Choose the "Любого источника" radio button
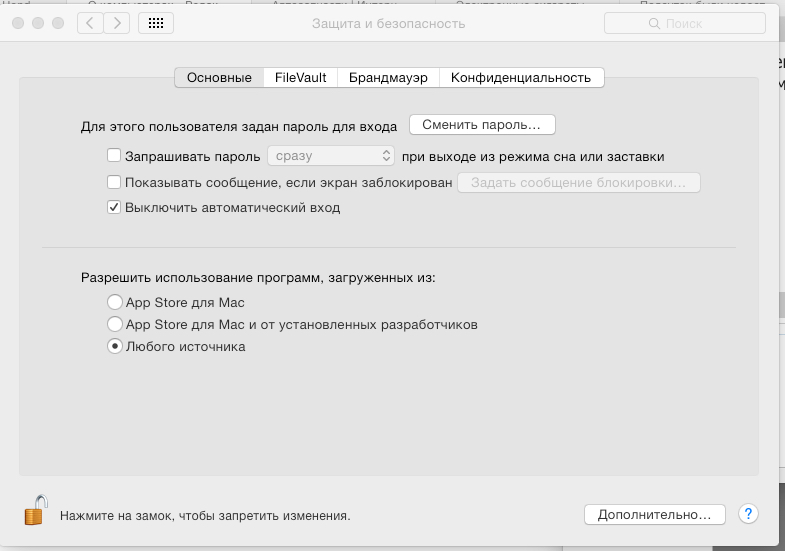Image resolution: width=785 pixels, height=551 pixels. coord(115,347)
